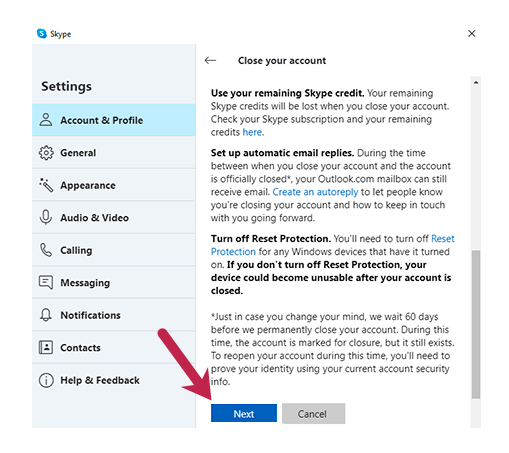Open the Account & Profile settings

point(114,120)
